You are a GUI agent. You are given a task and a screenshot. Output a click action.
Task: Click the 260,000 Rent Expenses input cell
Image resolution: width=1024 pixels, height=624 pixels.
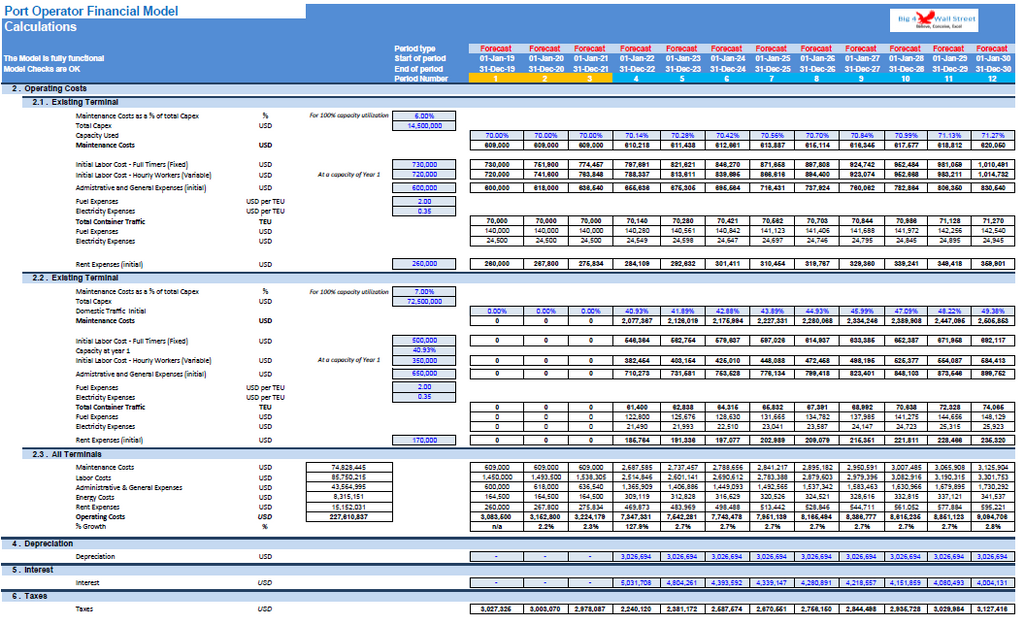pos(424,264)
